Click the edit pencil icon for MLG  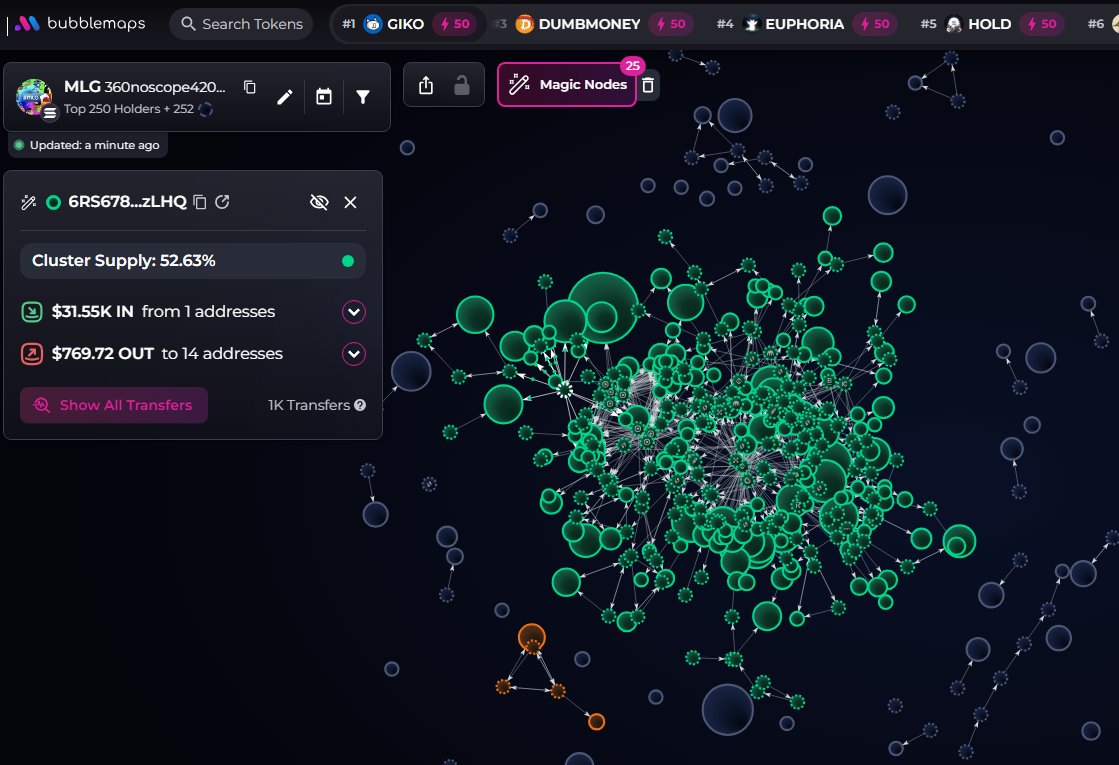pos(285,97)
